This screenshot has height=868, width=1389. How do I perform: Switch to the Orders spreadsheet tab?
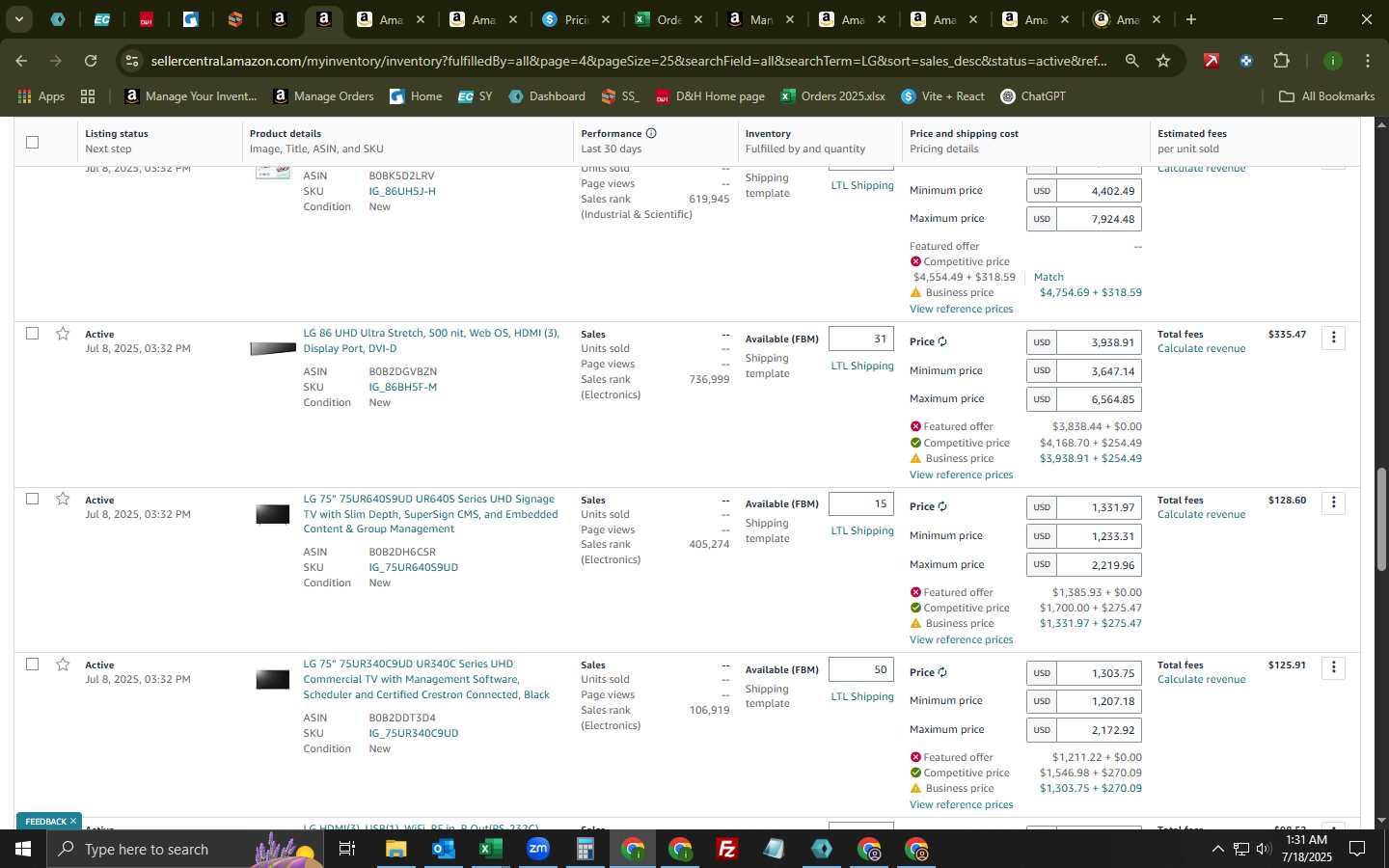point(668,19)
